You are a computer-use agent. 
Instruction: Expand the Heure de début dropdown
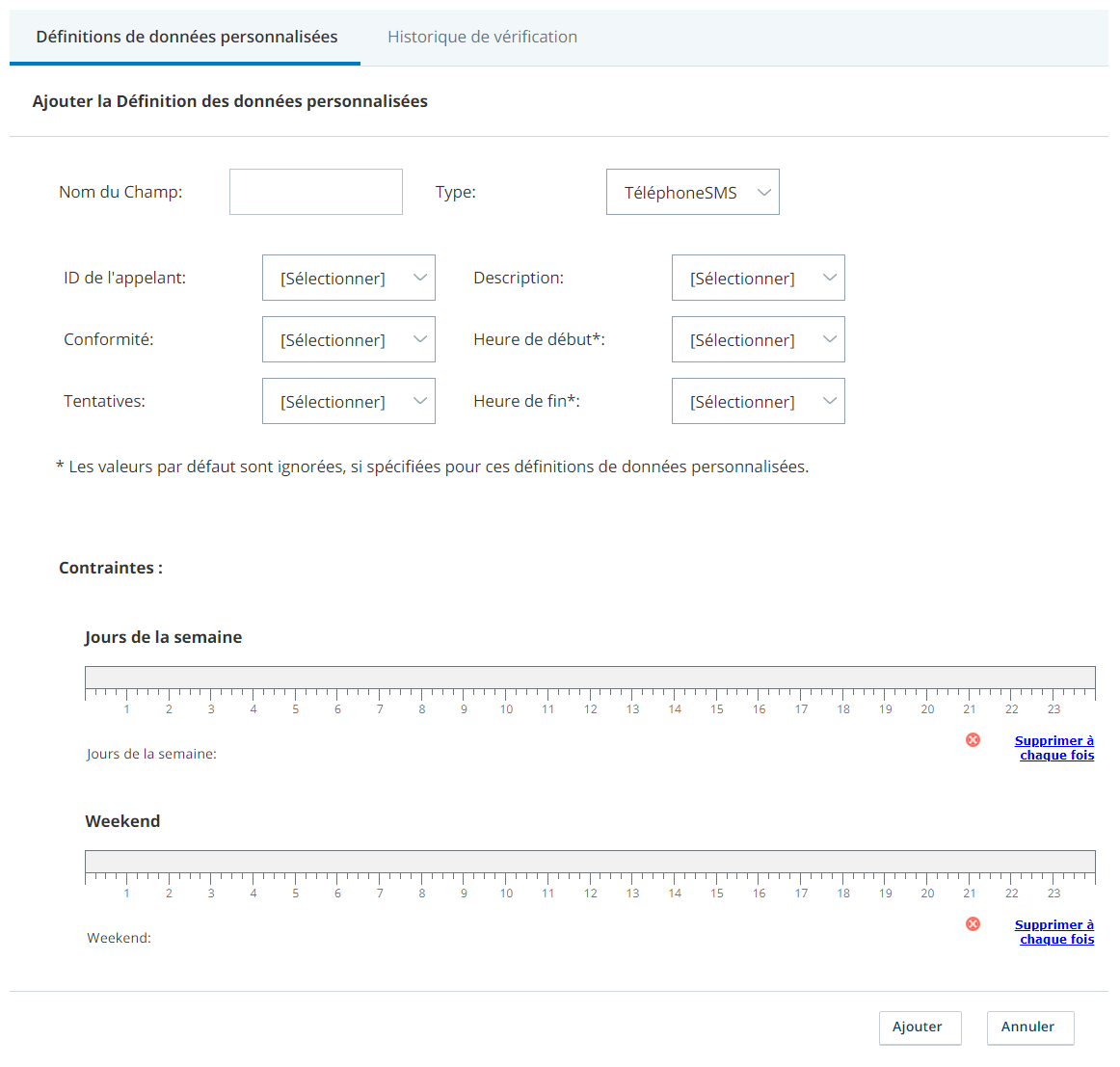758,339
